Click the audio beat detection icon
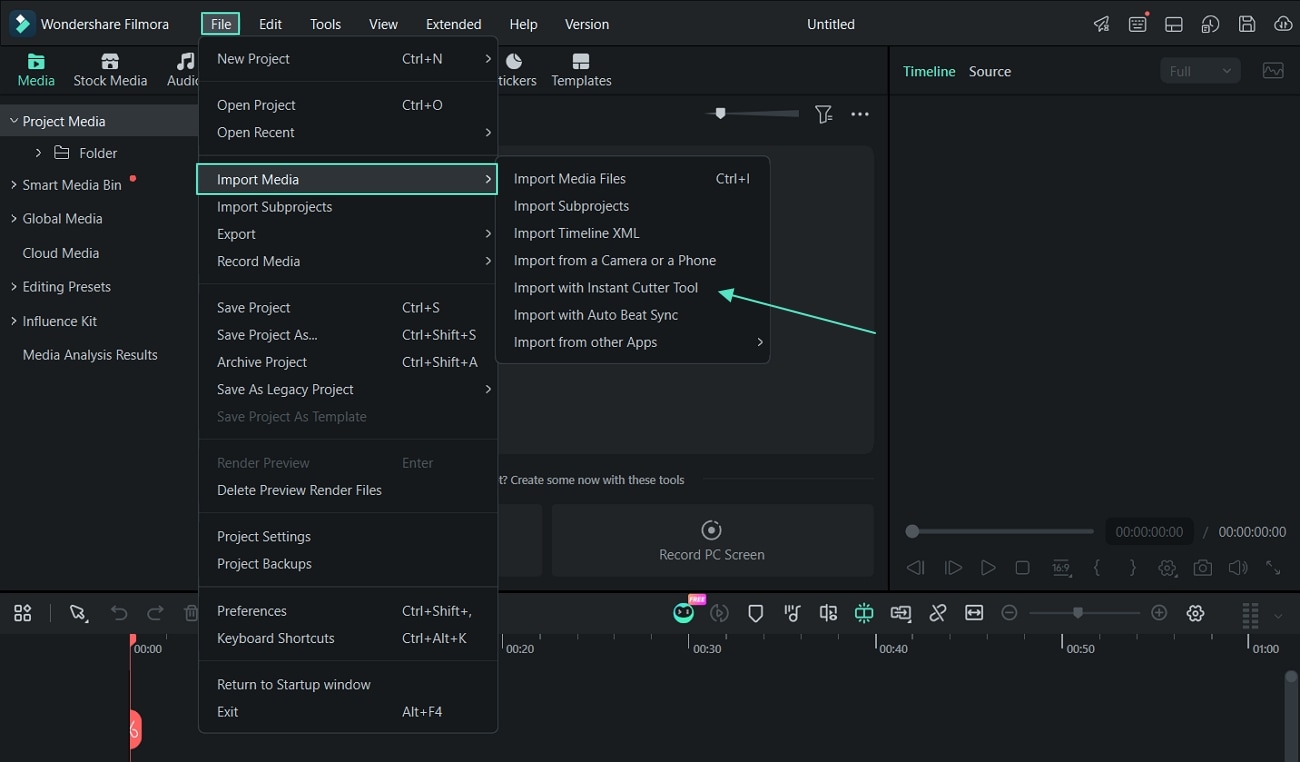This screenshot has height=762, width=1300. point(792,613)
